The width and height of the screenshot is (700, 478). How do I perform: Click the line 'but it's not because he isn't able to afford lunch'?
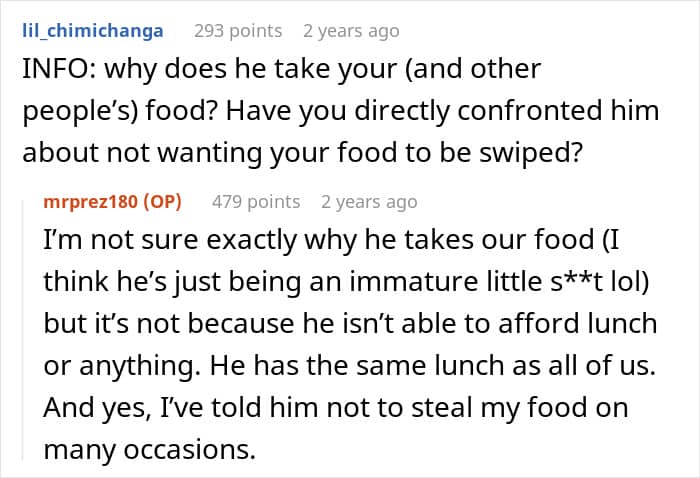(350, 324)
